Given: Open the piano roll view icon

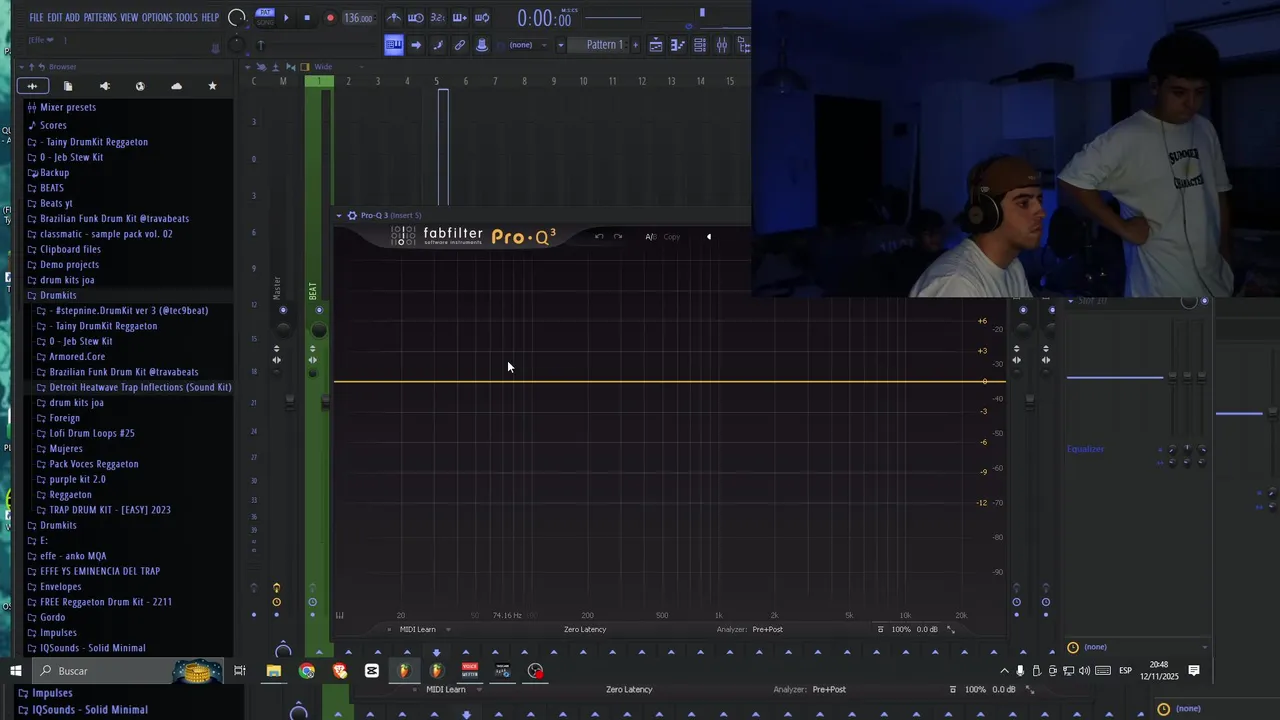Looking at the screenshot, I should click(678, 45).
